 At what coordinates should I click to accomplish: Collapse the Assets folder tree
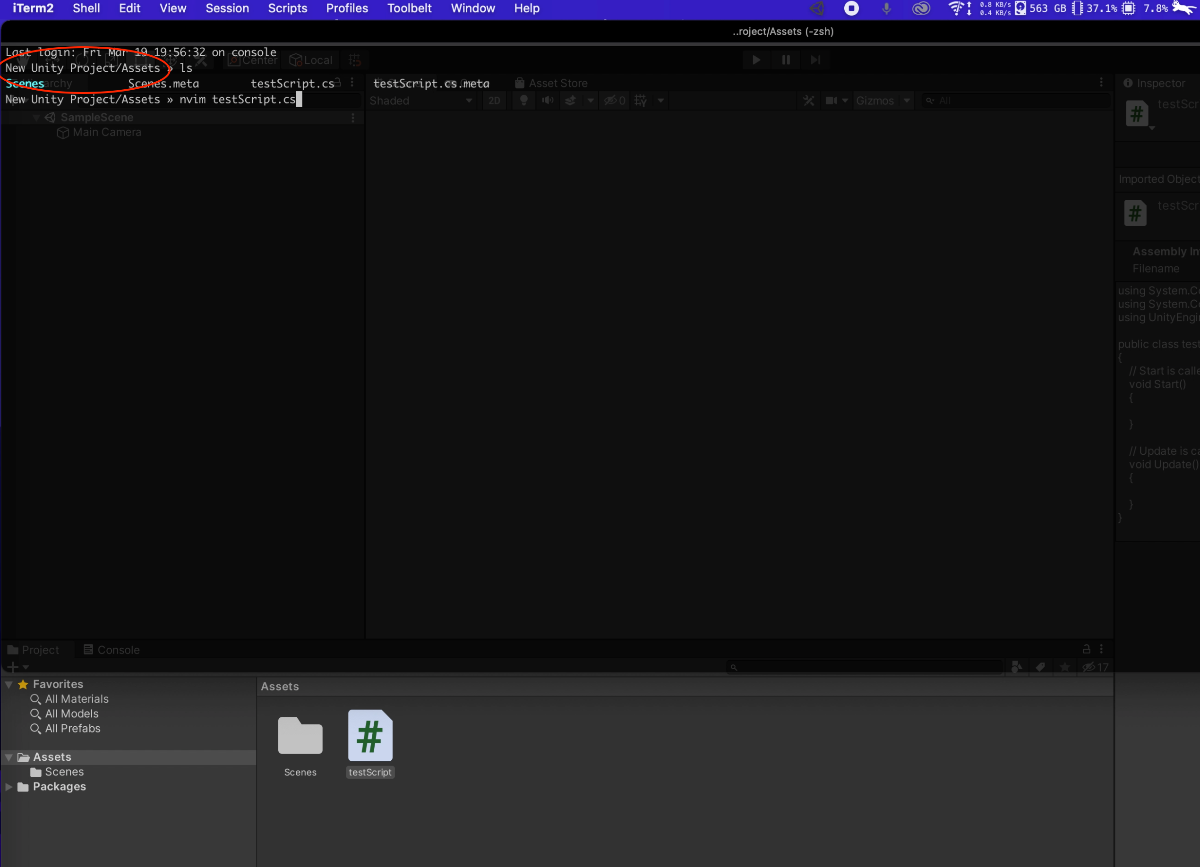pyautogui.click(x=9, y=758)
